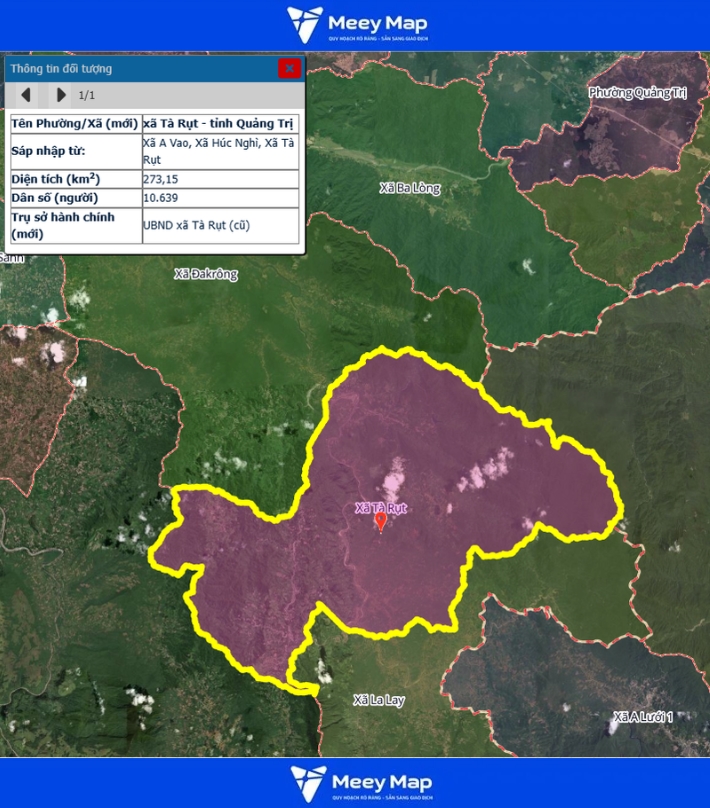Click the next record right arrow

(x=61, y=95)
